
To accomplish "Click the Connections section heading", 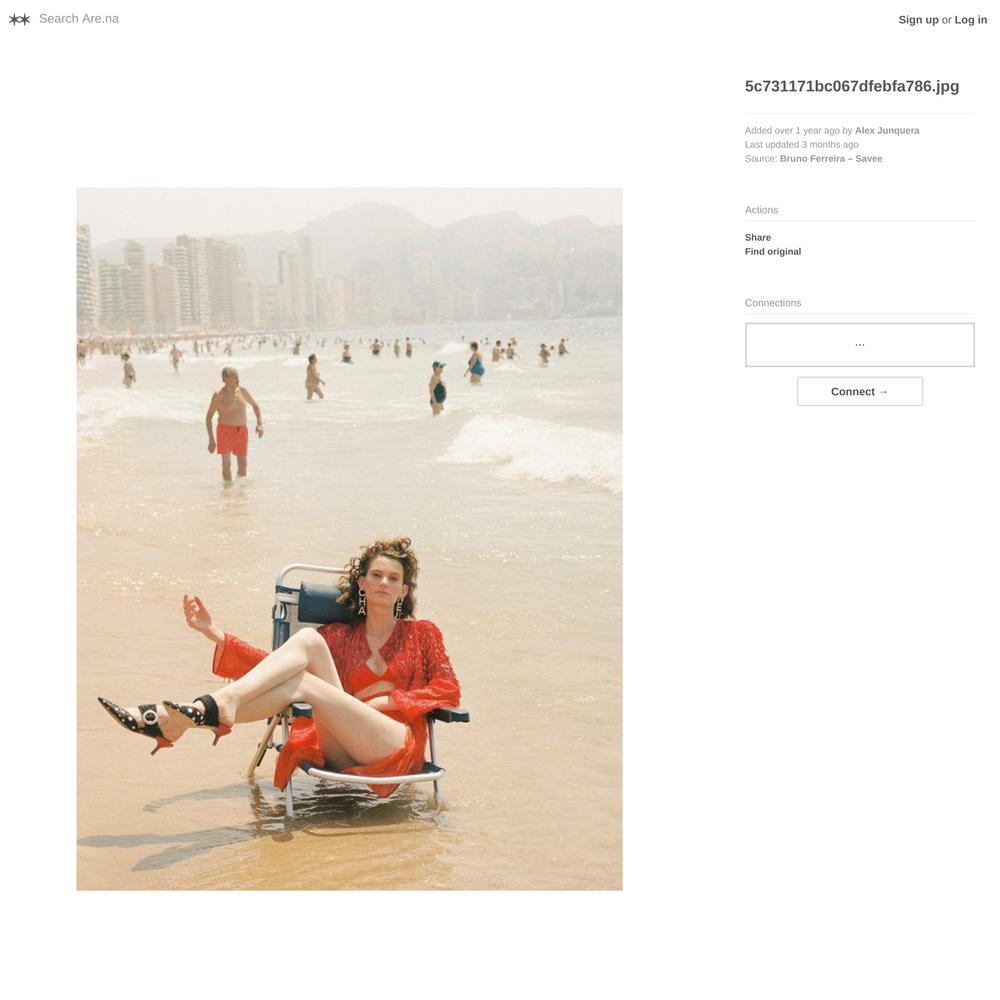I will (773, 303).
